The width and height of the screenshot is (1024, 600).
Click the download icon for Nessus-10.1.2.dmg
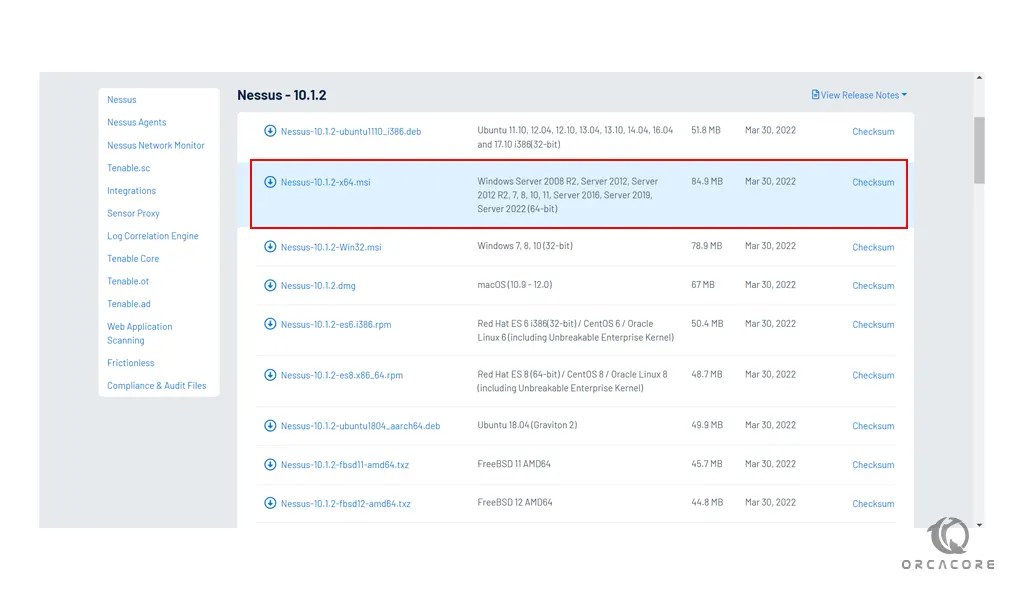[x=270, y=284]
